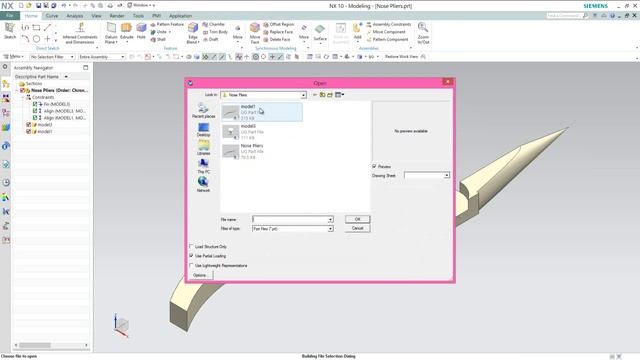Image resolution: width=640 pixels, height=360 pixels.
Task: Open the File tab
Action: pyautogui.click(x=9, y=16)
